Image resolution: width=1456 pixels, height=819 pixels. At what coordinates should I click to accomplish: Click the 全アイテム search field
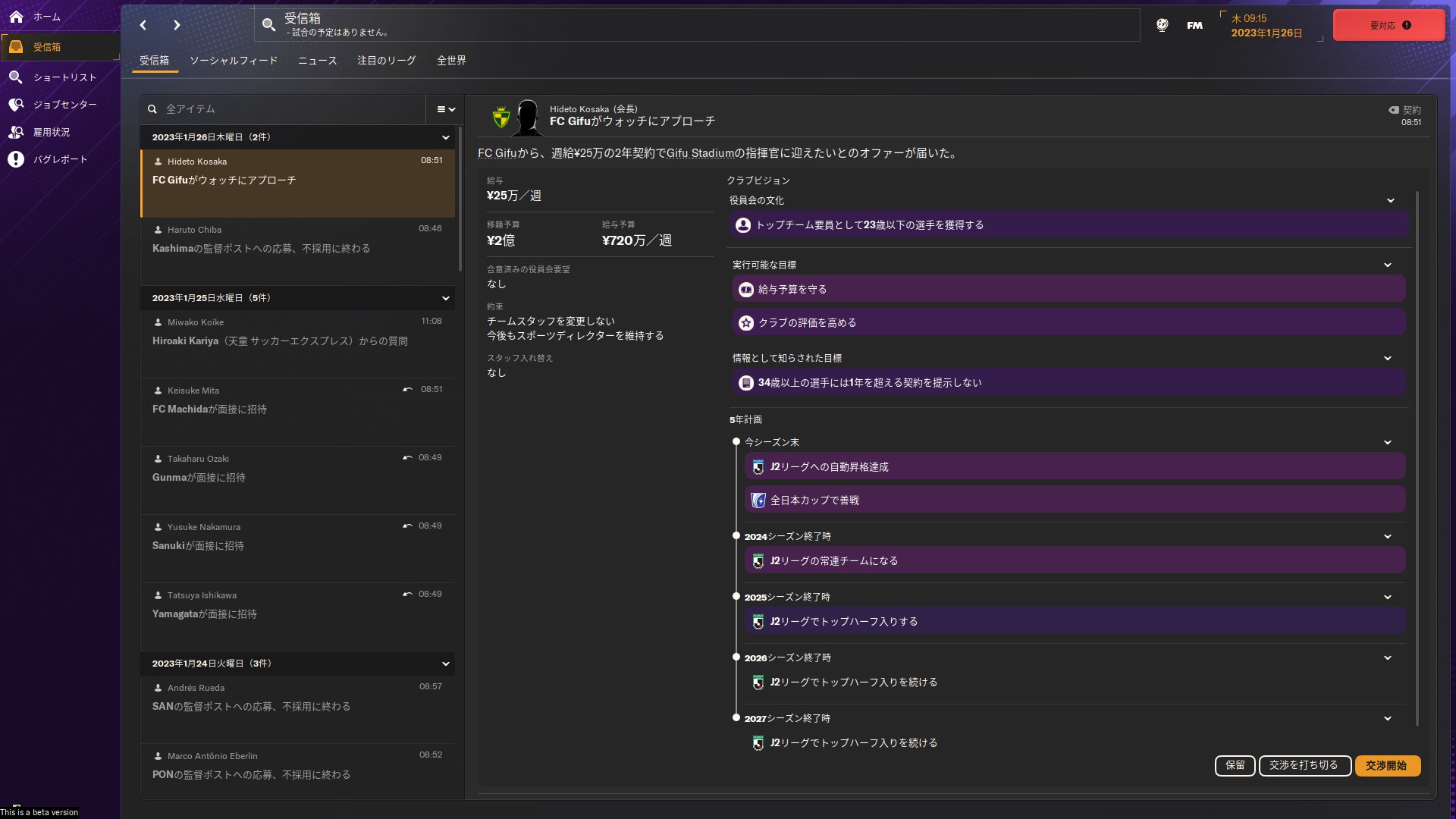[x=281, y=109]
